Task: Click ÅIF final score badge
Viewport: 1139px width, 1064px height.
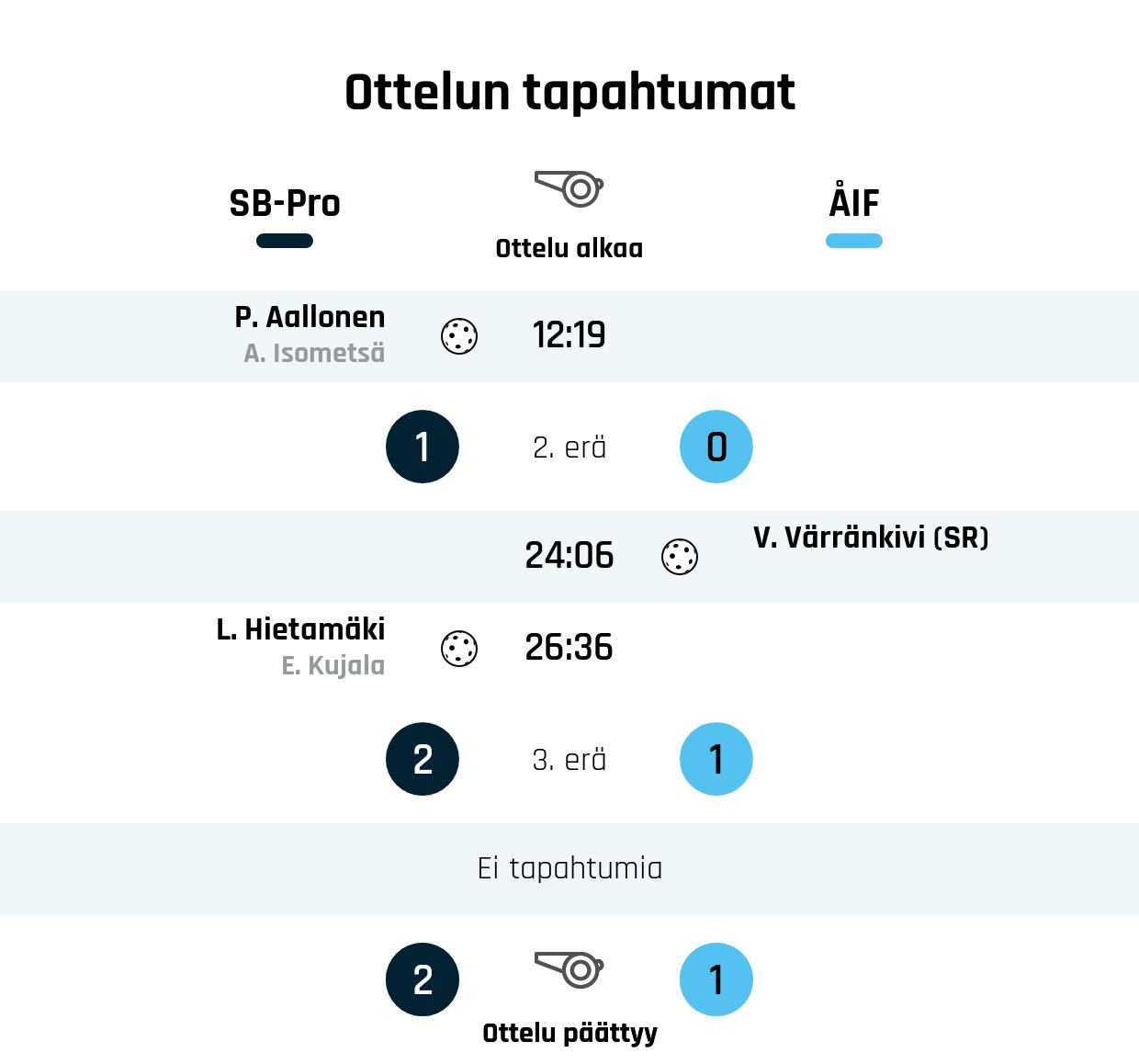Action: click(x=716, y=979)
